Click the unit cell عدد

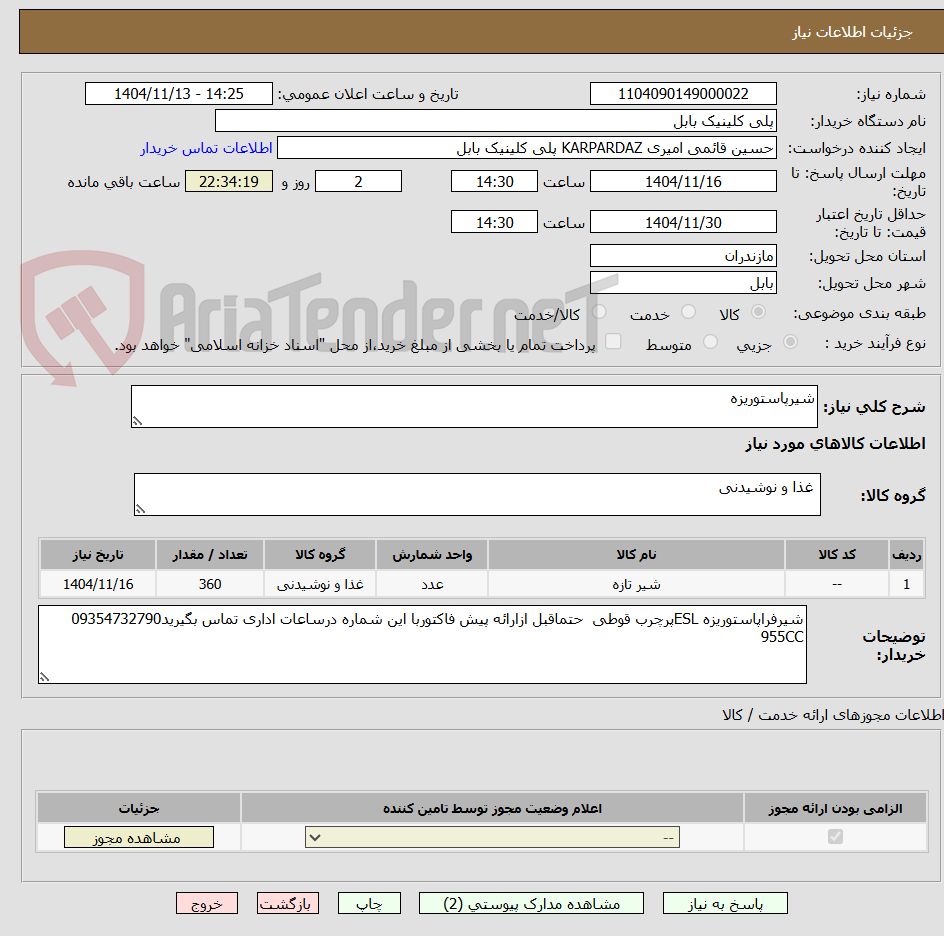point(432,584)
